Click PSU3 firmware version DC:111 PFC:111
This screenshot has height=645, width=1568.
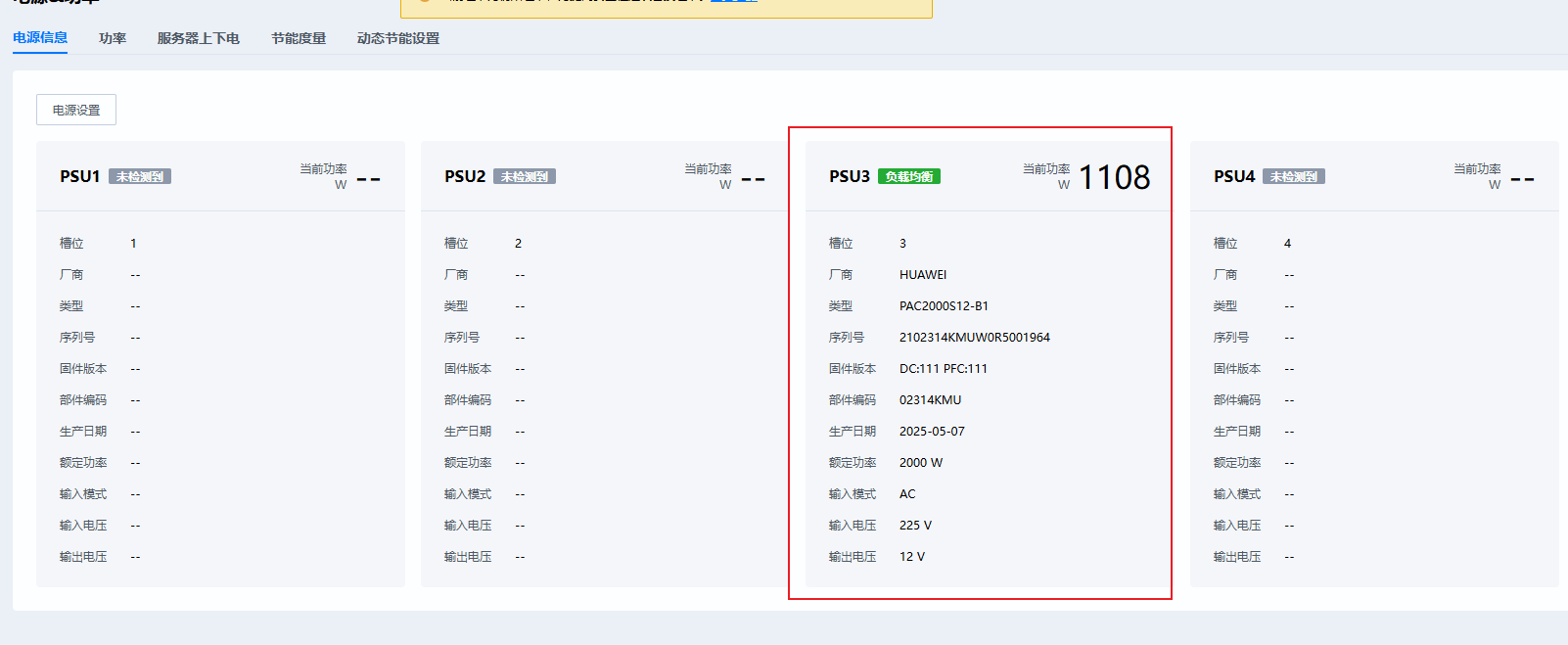pos(943,369)
